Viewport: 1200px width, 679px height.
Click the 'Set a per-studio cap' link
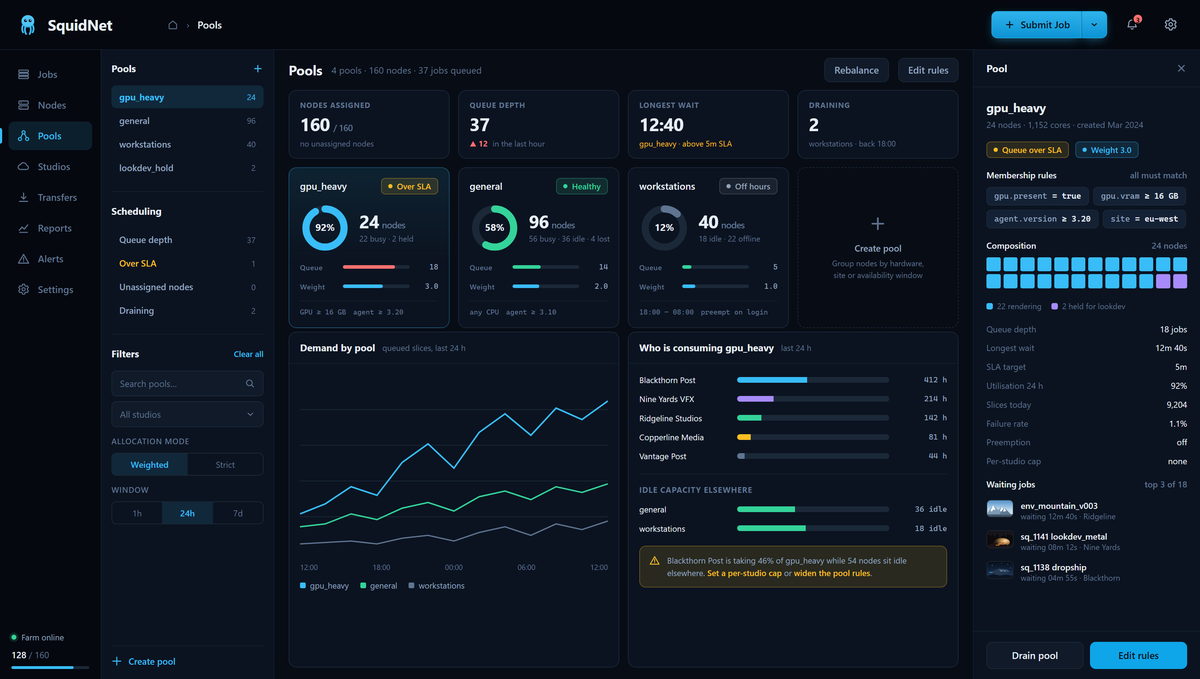coord(744,573)
